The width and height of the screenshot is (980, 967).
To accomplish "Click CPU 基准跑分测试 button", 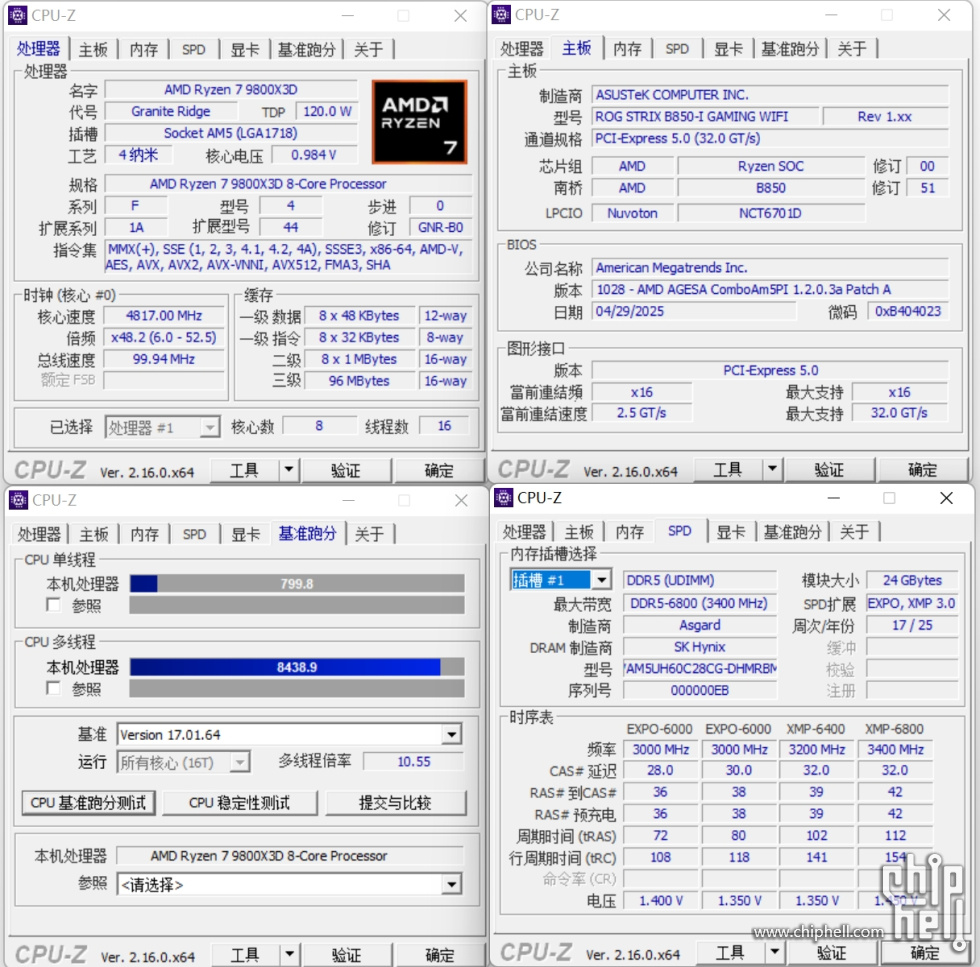I will (x=88, y=803).
